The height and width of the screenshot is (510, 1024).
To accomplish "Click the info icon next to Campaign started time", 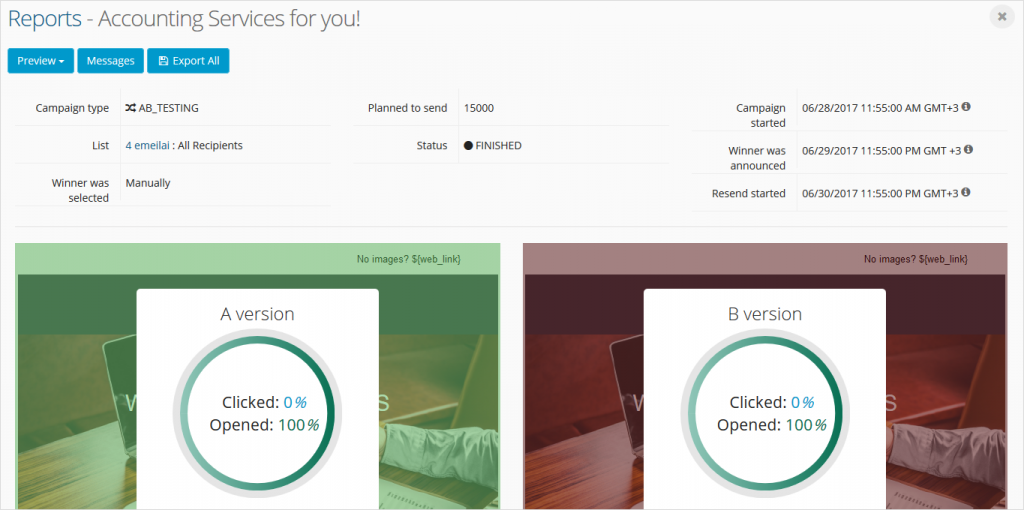I will tap(966, 106).
